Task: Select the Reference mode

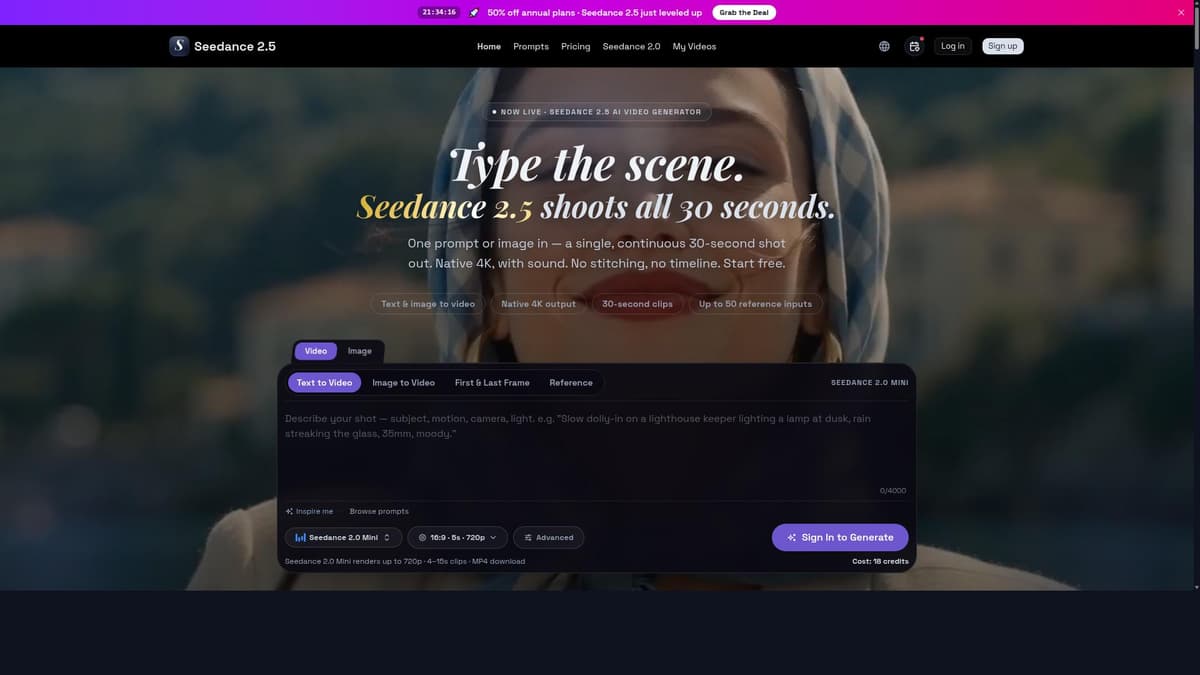Action: point(571,383)
